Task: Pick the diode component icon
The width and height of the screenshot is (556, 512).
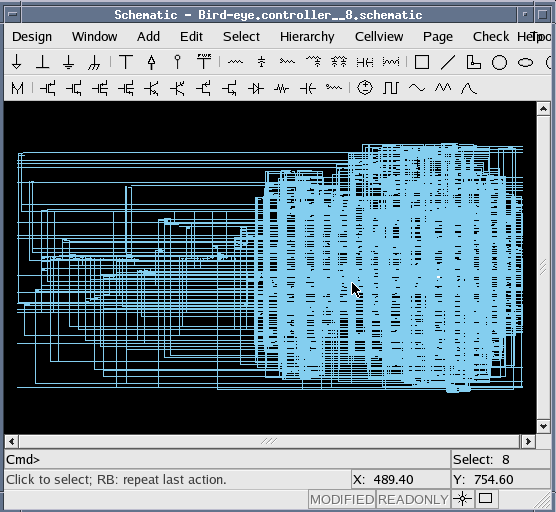Action: pos(256,88)
